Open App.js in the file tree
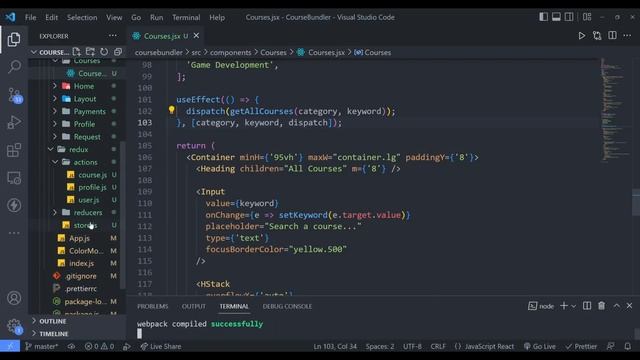Viewport: 640px width, 360px height. pyautogui.click(x=79, y=238)
